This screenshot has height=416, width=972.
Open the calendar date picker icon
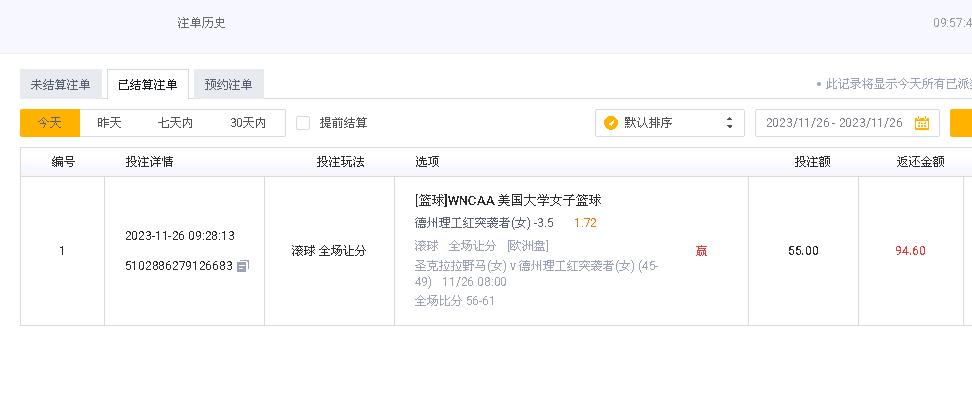point(921,123)
